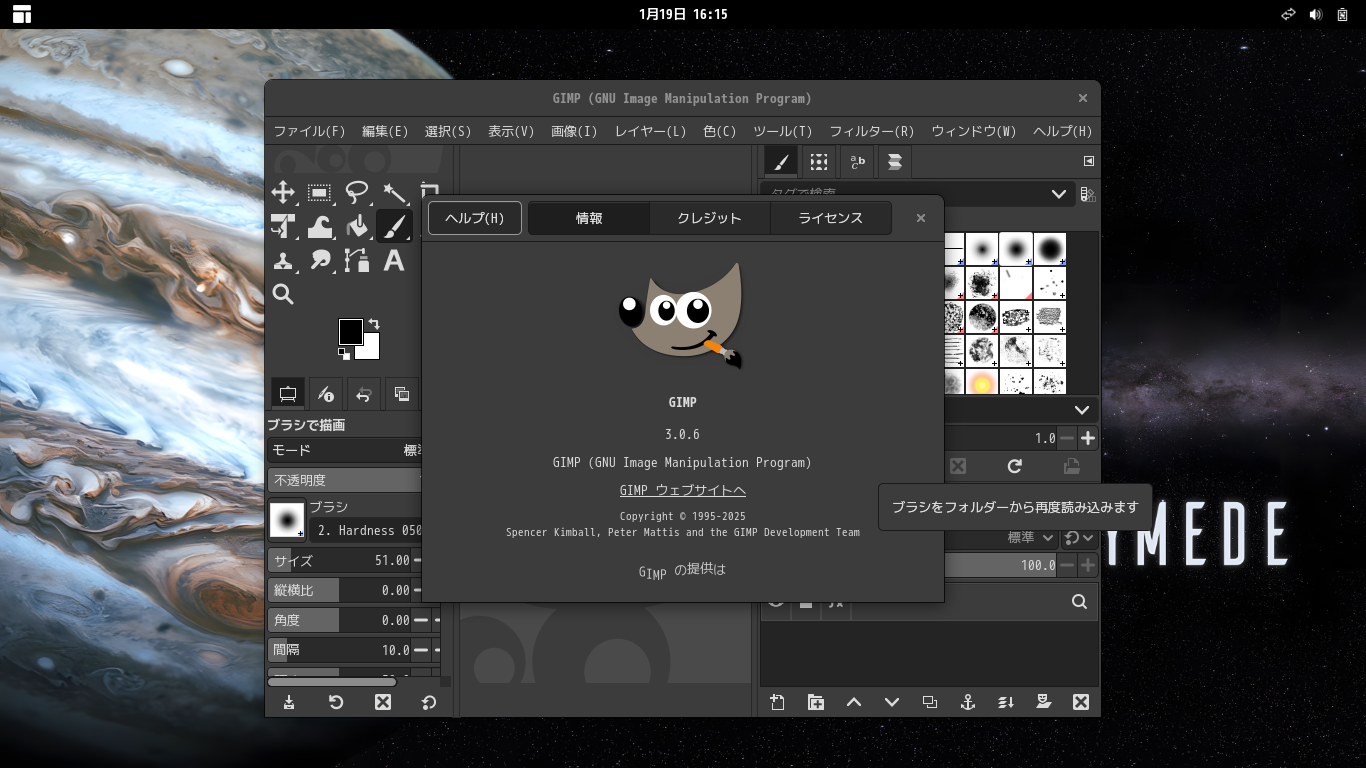Screen dimensions: 1366x768
Task: Click the anchor layer icon
Action: pyautogui.click(x=967, y=702)
